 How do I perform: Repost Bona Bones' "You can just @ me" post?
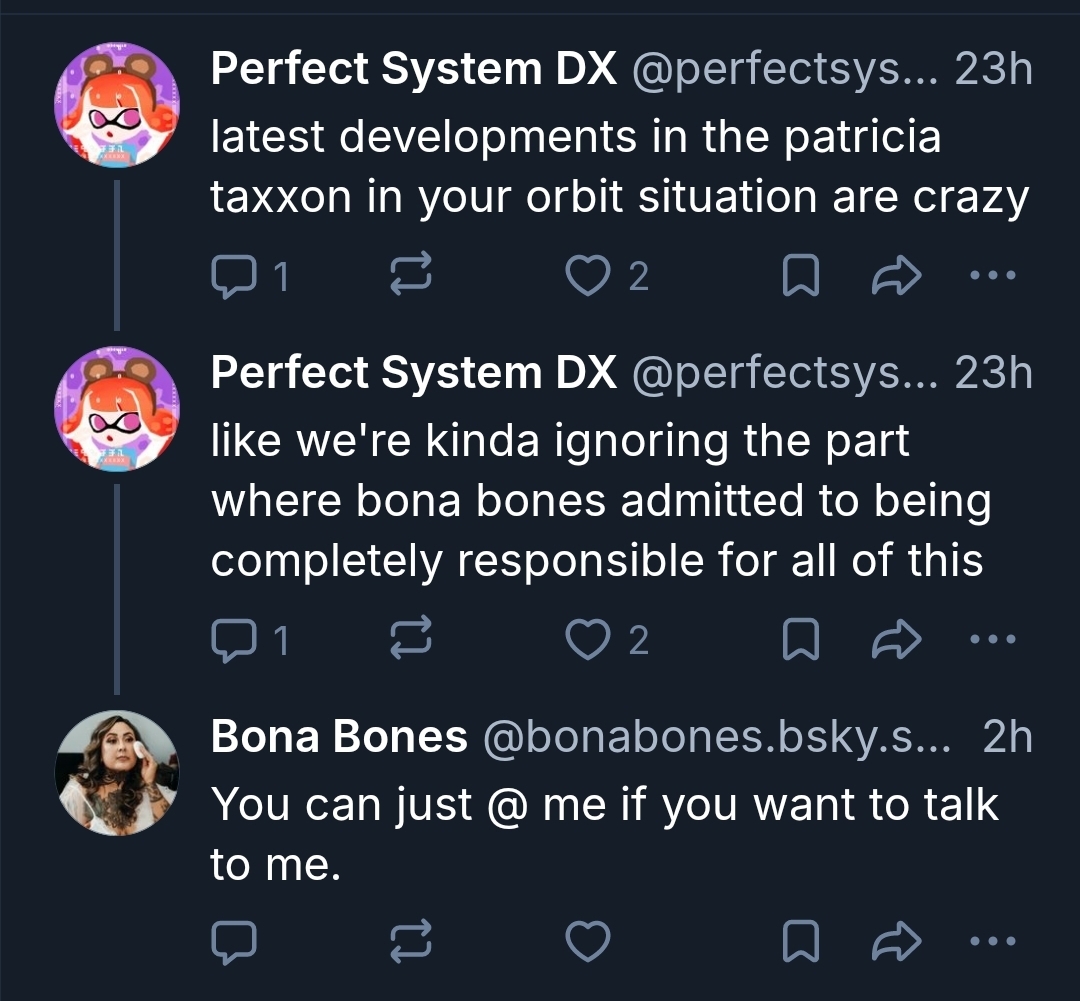(x=411, y=940)
